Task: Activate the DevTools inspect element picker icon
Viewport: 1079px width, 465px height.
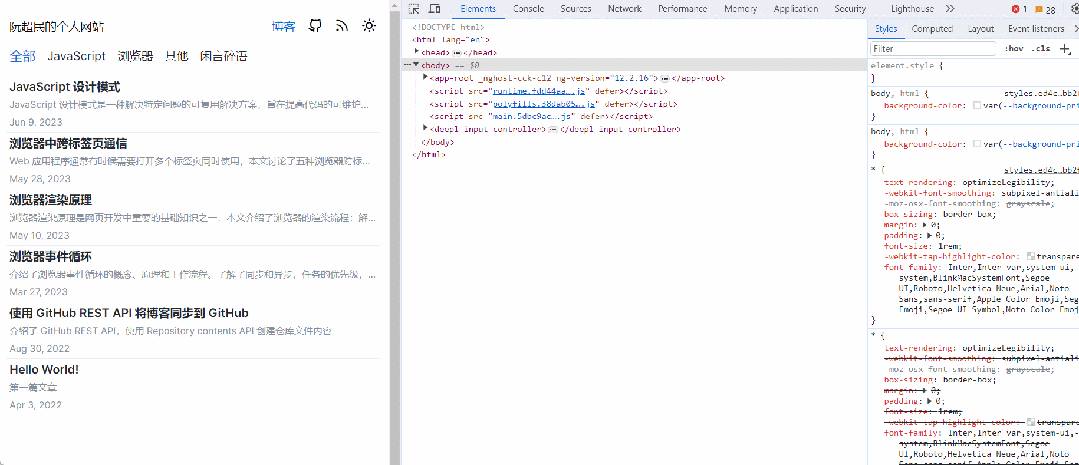Action: (x=414, y=9)
